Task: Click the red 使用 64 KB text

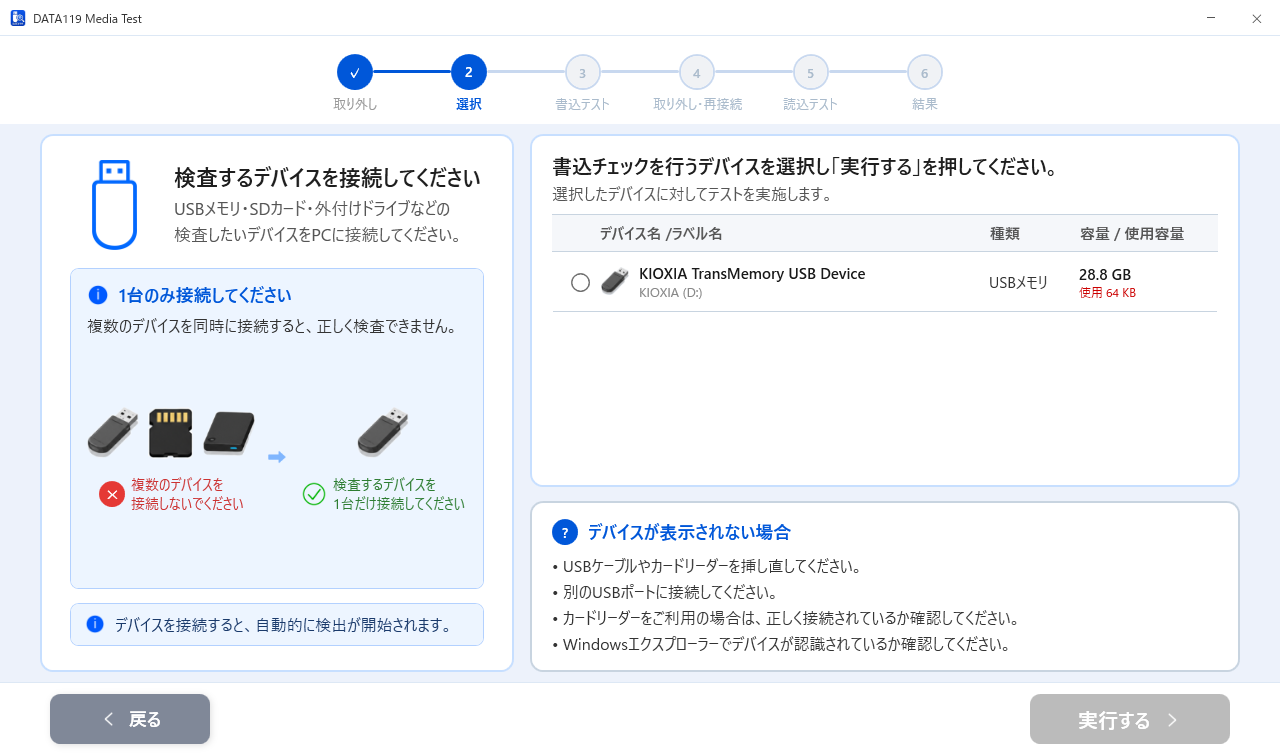Action: click(x=1107, y=293)
